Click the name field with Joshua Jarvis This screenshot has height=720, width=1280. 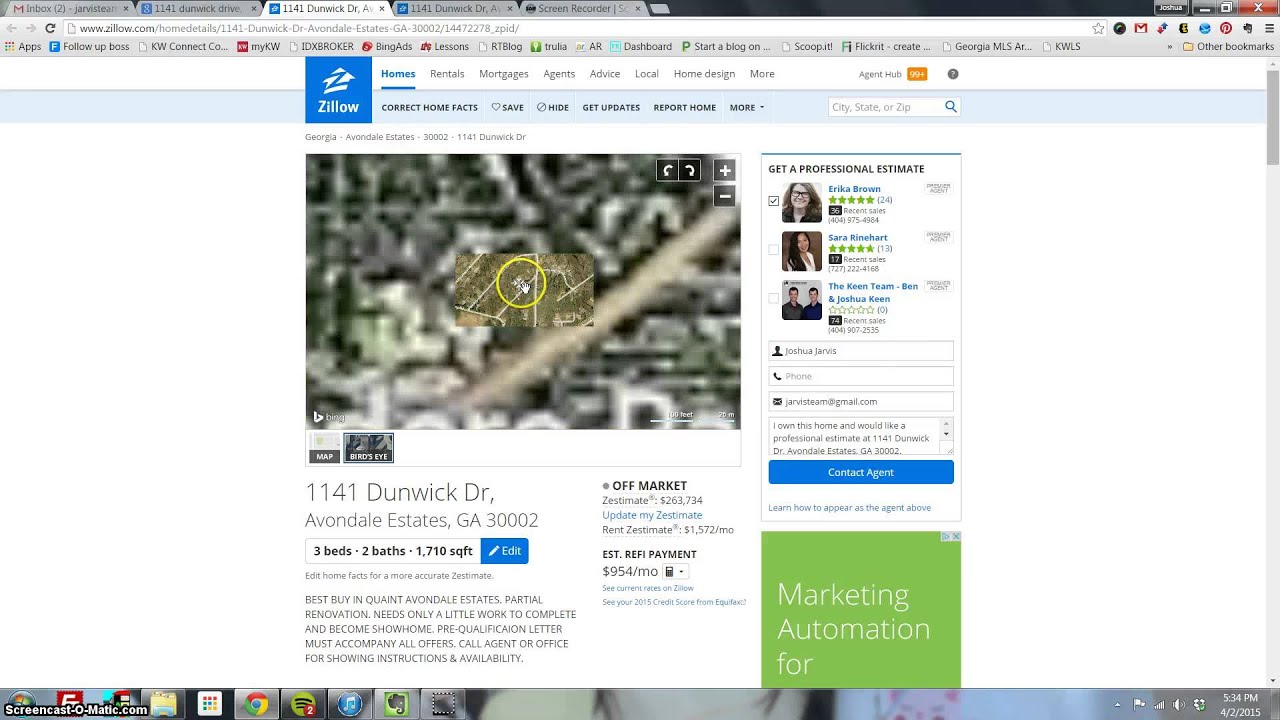pos(861,351)
